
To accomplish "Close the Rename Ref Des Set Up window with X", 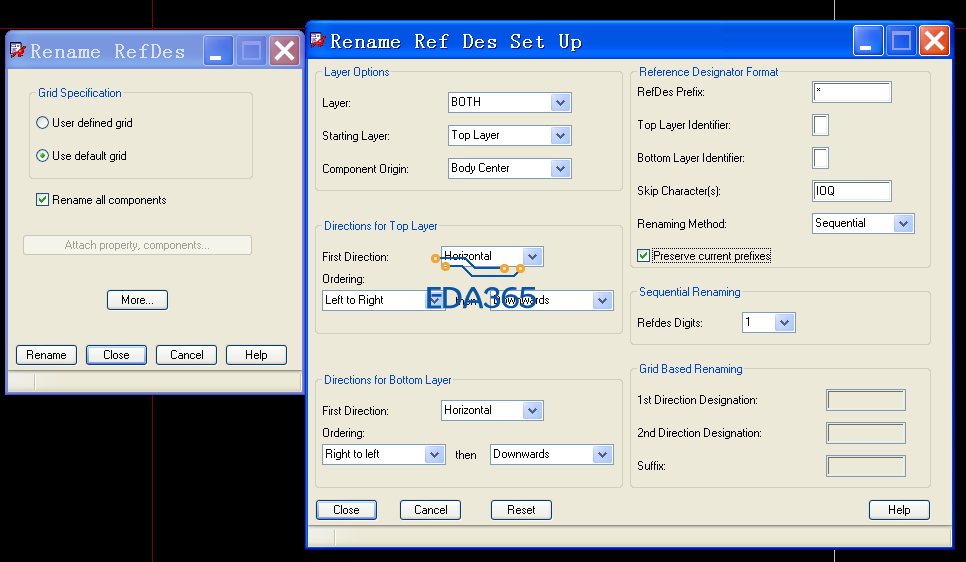I will (935, 41).
